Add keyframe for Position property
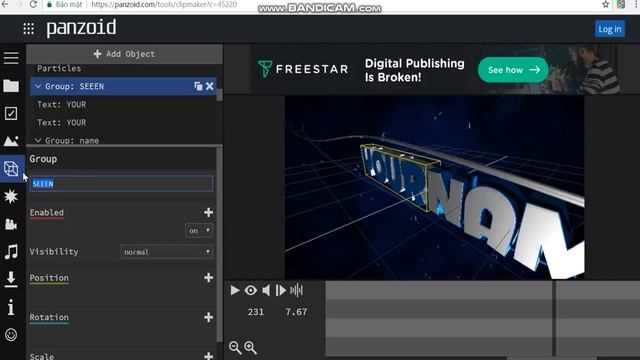Viewport: 640px width, 360px height. tap(209, 278)
